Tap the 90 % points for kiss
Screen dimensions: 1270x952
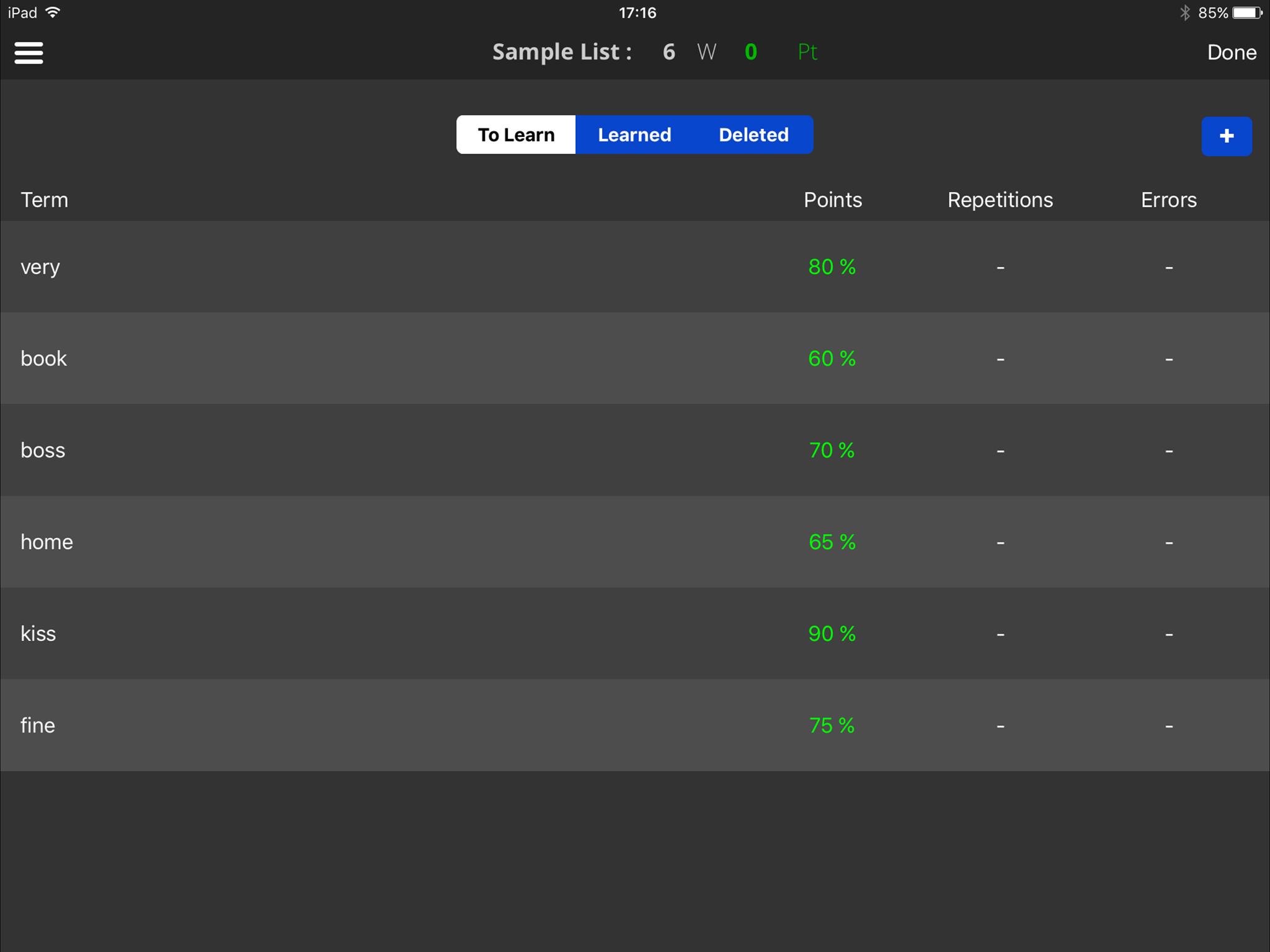832,634
